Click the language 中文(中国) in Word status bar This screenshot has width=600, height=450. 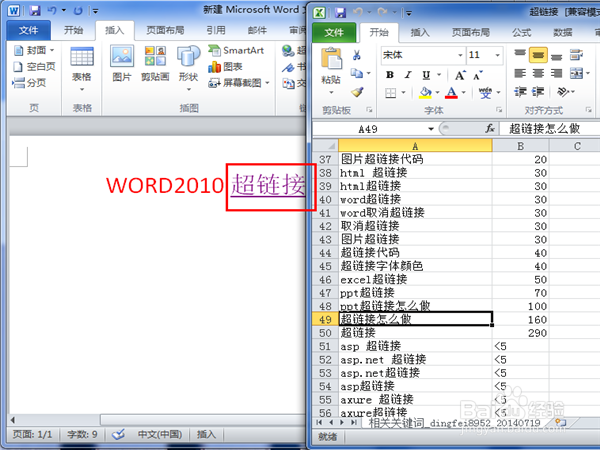[x=160, y=434]
